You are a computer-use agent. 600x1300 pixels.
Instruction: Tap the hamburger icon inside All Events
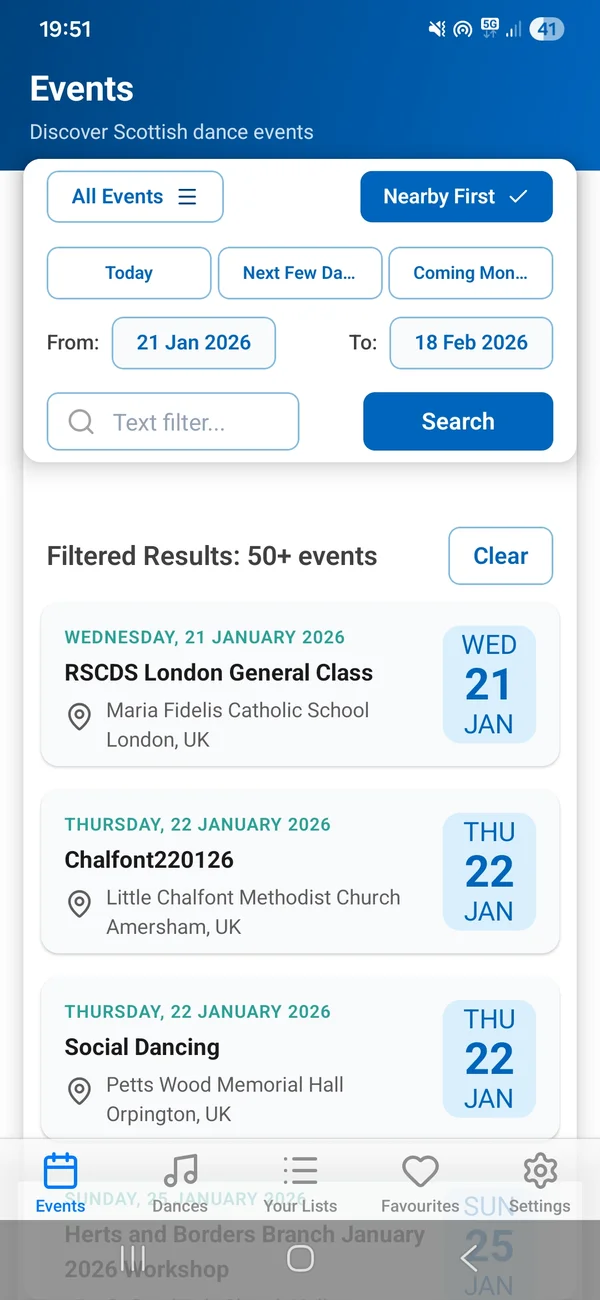[187, 196]
